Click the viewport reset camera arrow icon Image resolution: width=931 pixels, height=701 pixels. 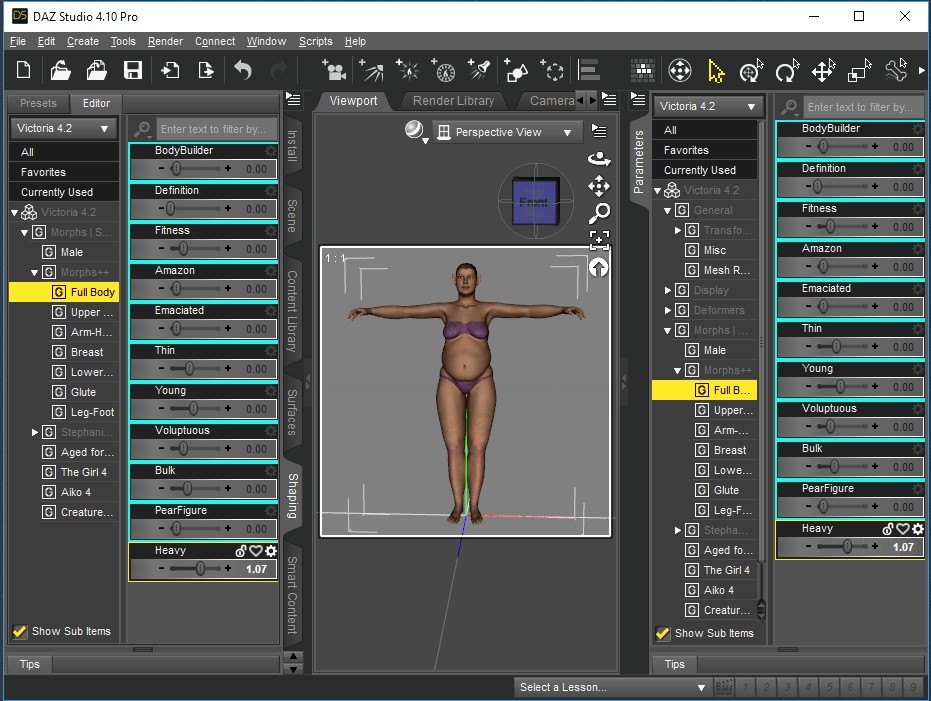598,267
